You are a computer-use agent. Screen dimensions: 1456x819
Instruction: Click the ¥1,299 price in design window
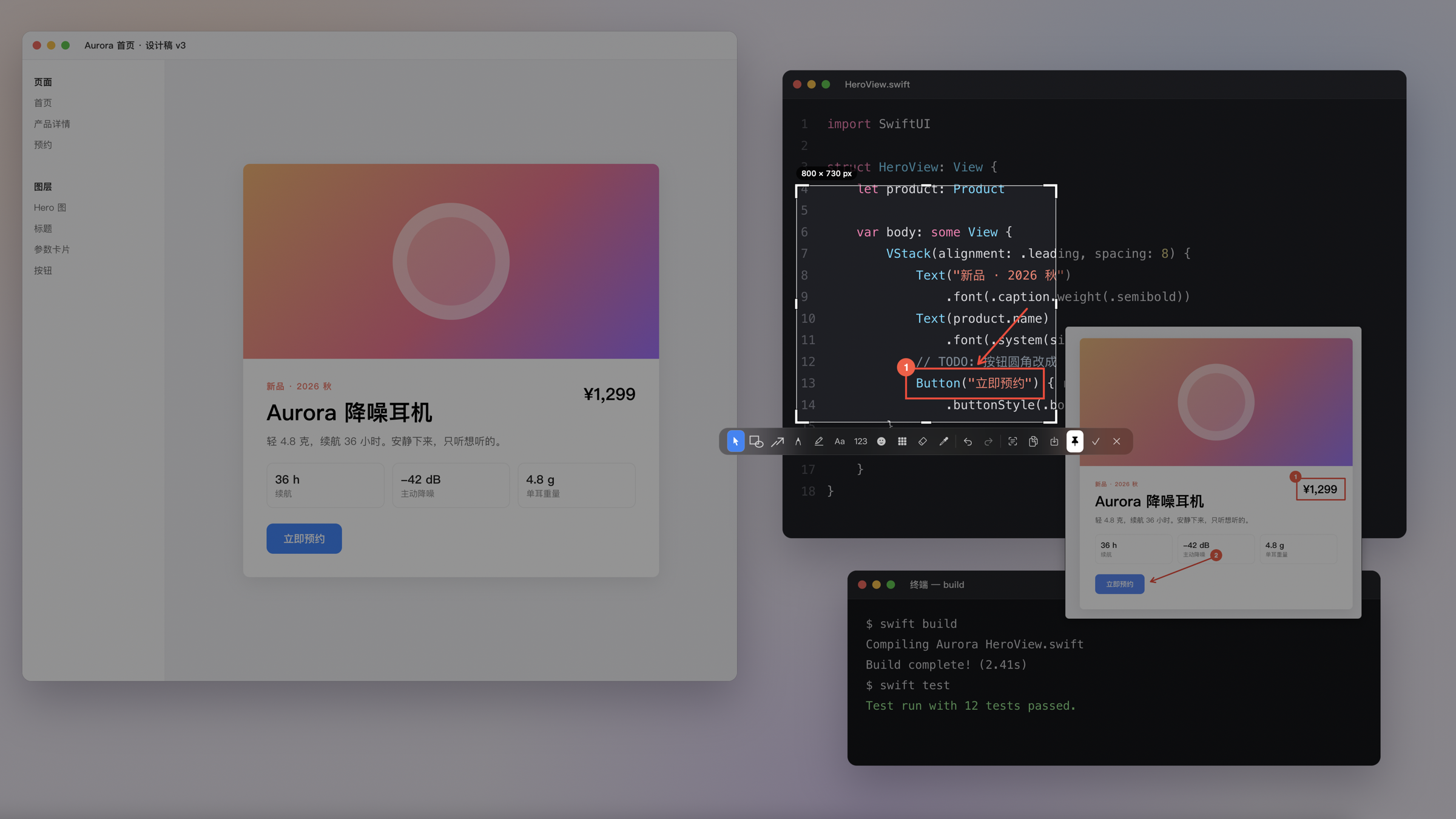coord(609,394)
